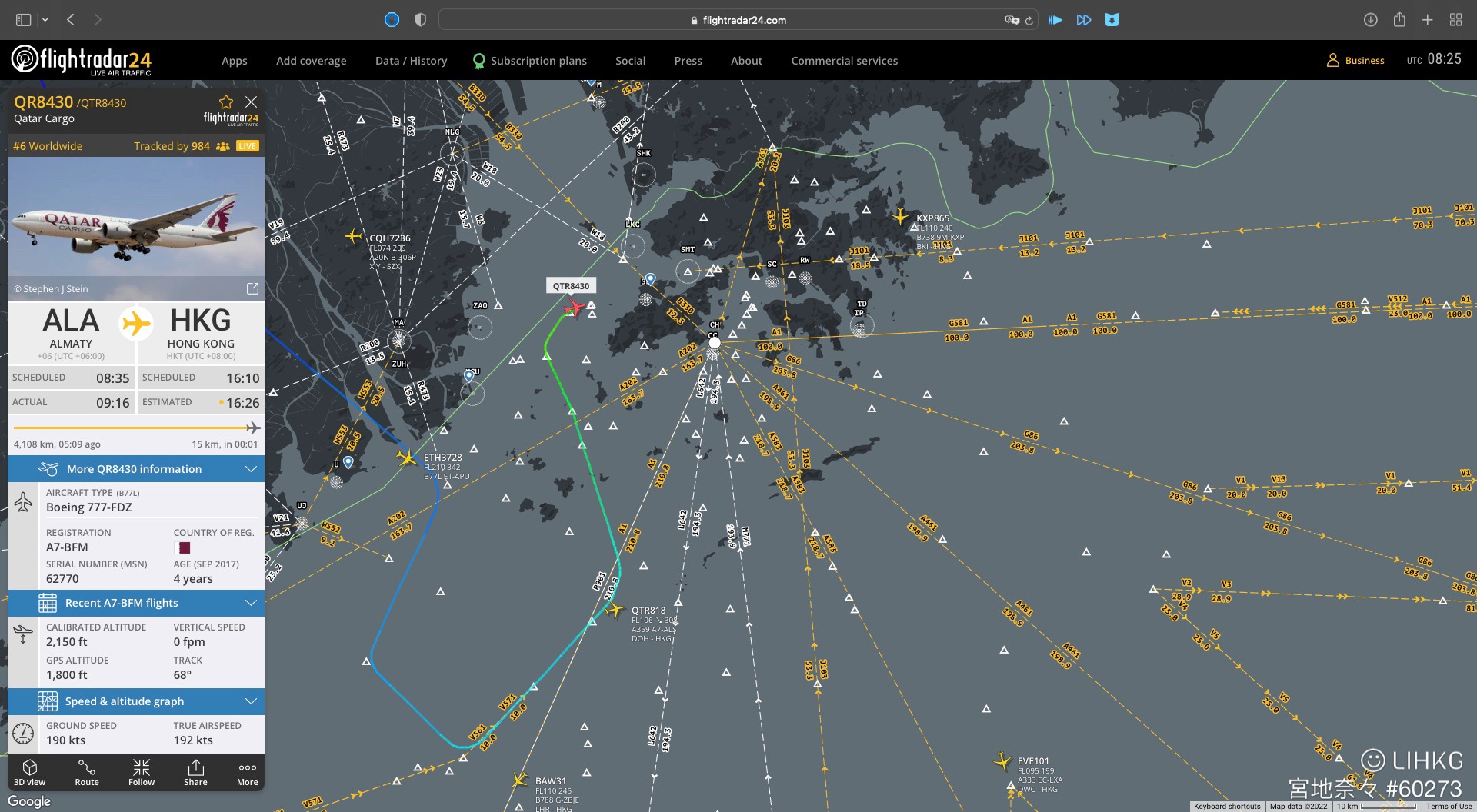This screenshot has width=1477, height=812.
Task: Open Add coverage page
Action: pos(312,61)
